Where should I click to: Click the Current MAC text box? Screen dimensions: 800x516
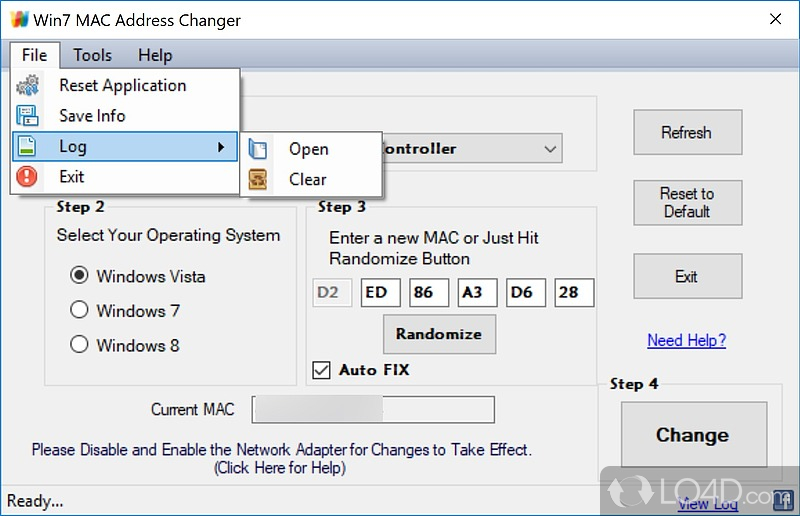(373, 409)
